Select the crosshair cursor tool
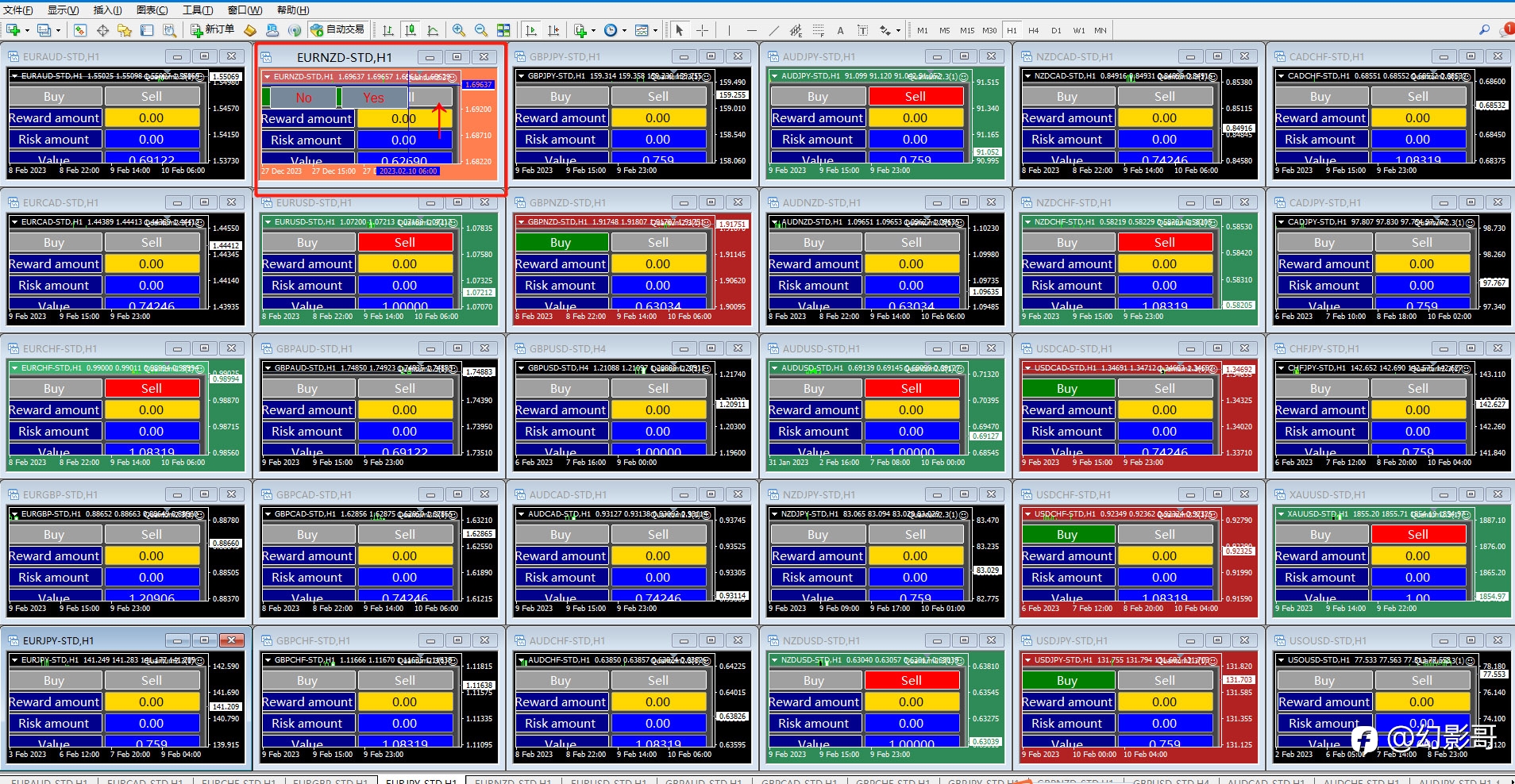The image size is (1515, 784). point(703,30)
